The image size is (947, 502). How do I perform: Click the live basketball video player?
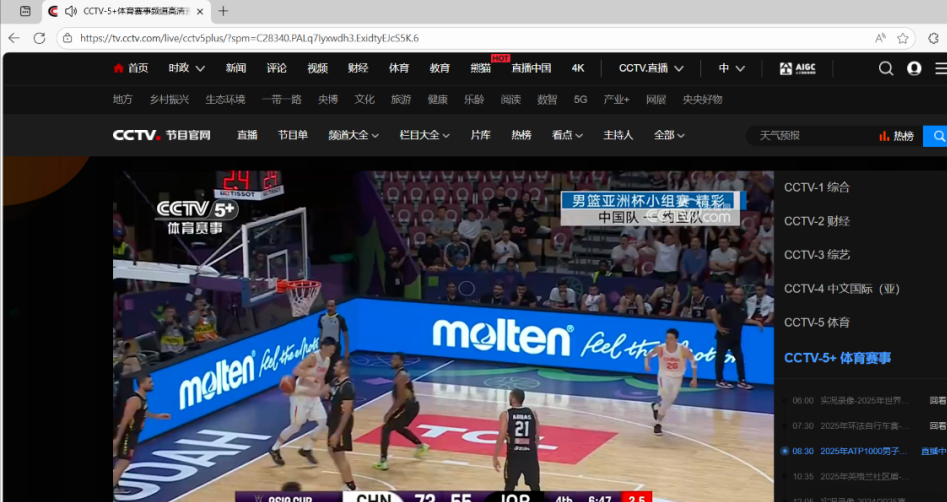[x=443, y=336]
